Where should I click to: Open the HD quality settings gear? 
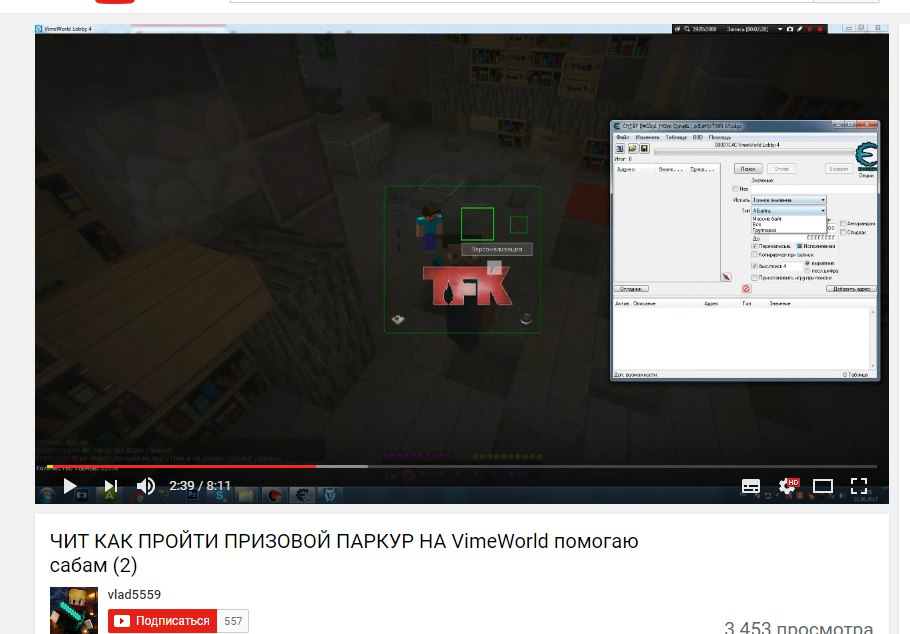tap(788, 485)
